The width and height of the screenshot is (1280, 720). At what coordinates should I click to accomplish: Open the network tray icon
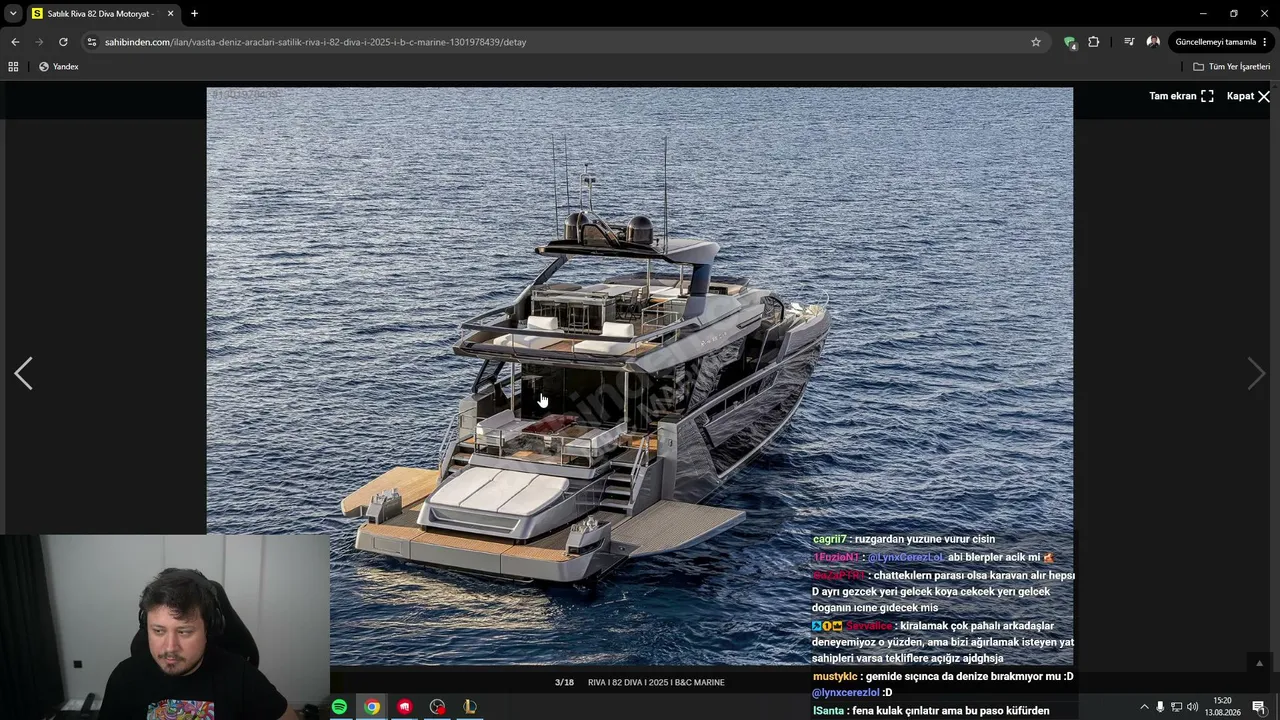point(1176,707)
